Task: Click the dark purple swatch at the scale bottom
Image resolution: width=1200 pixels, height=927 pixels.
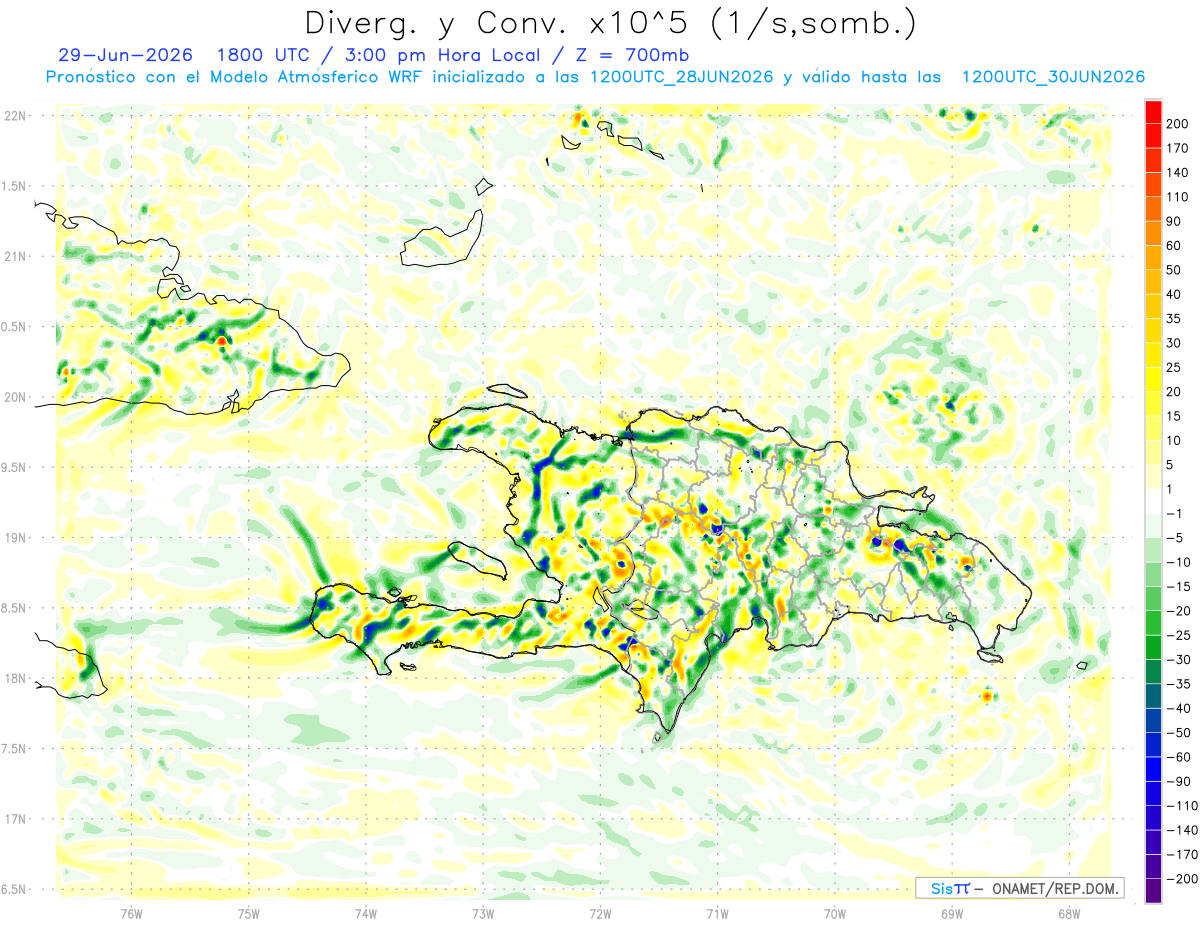Action: (1153, 891)
